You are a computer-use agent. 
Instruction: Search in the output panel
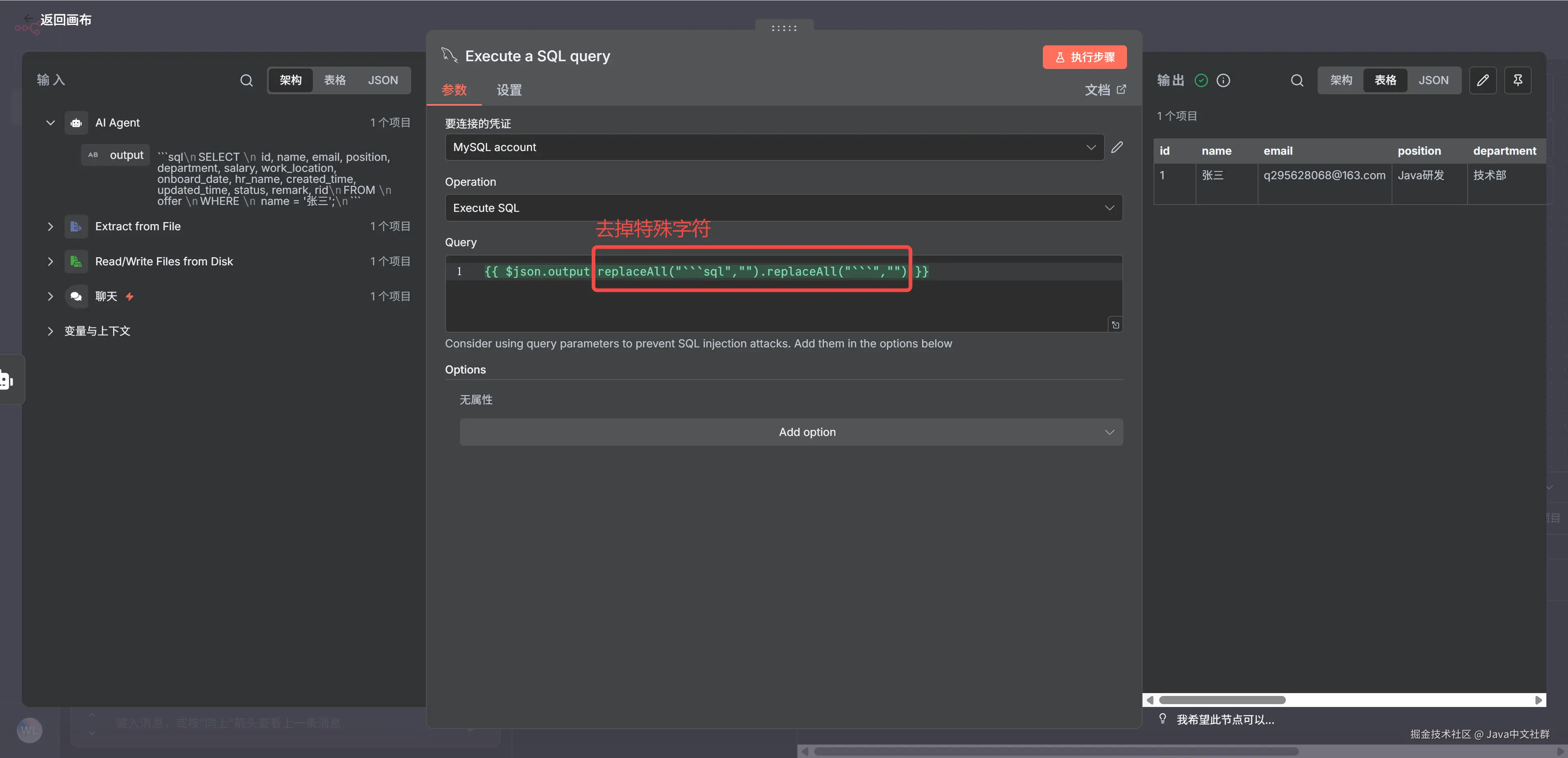pyautogui.click(x=1296, y=80)
